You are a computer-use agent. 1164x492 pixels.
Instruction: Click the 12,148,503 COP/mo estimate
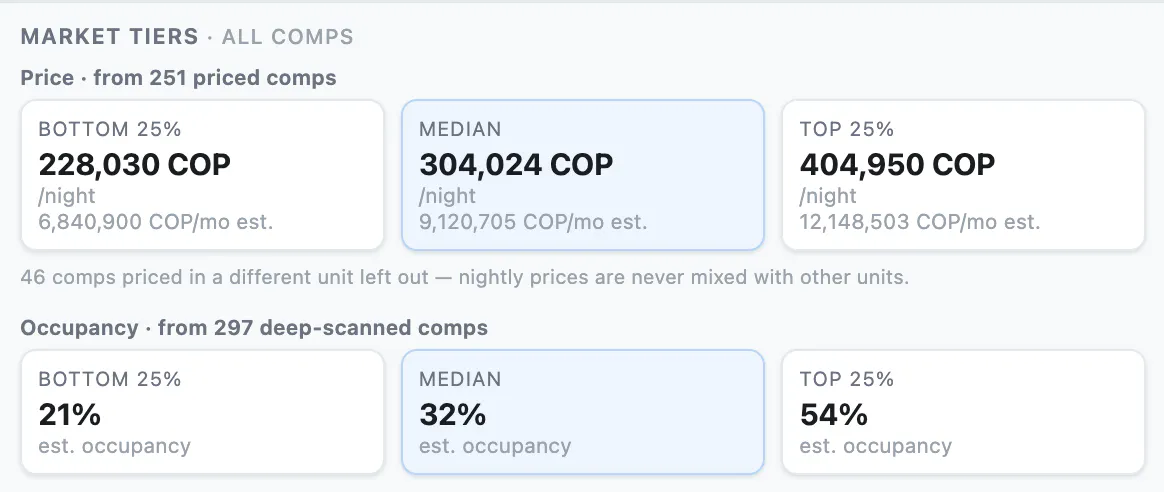click(920, 221)
